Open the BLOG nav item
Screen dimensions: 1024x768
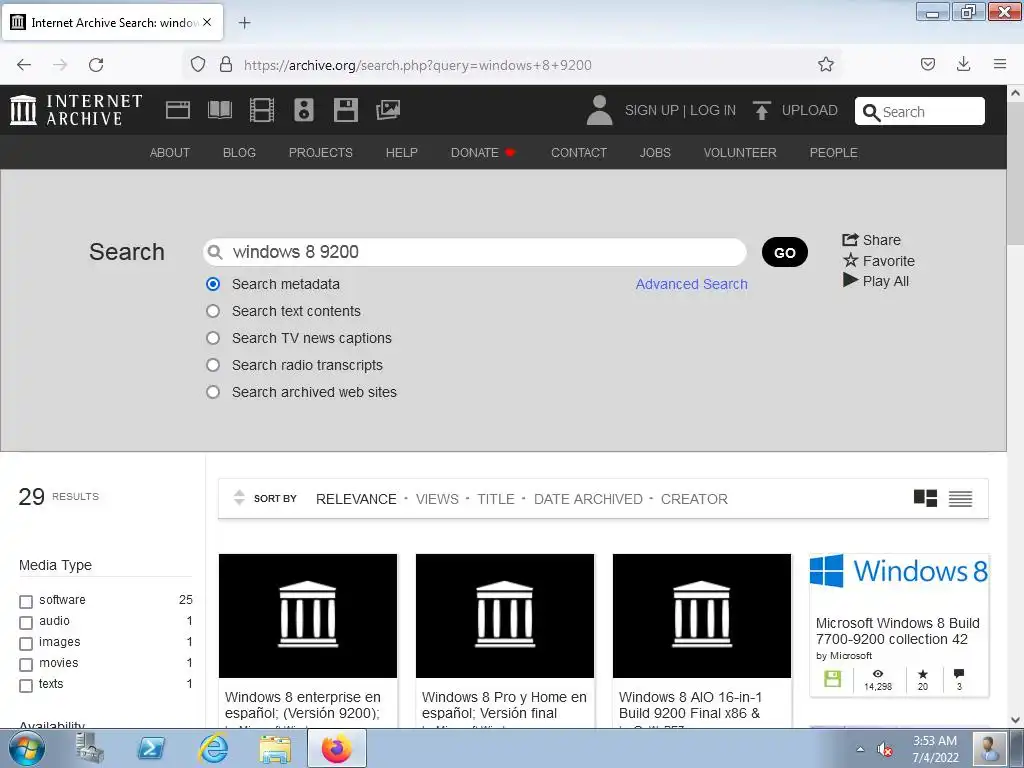coord(239,153)
